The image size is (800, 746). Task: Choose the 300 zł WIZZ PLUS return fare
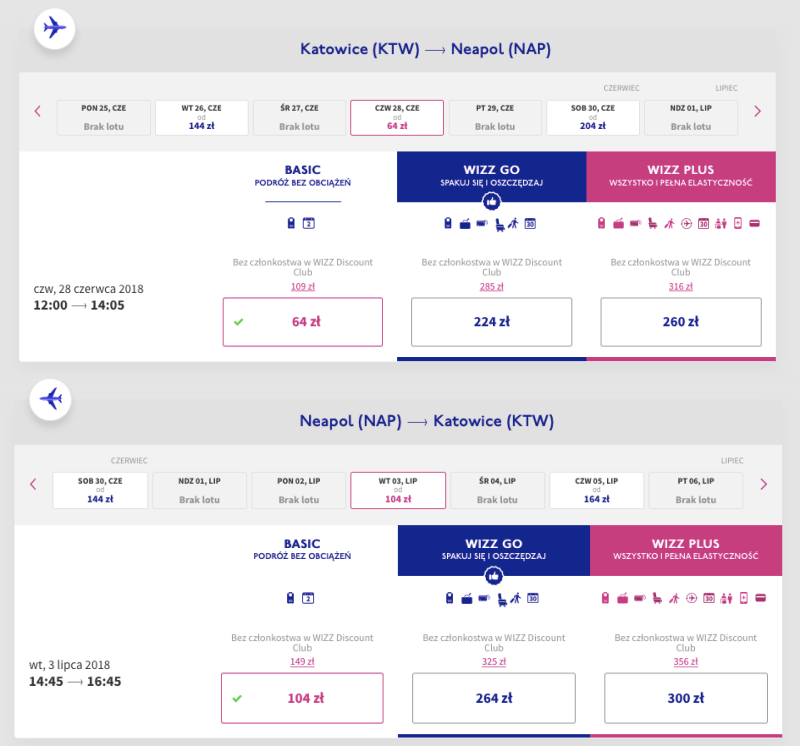pyautogui.click(x=686, y=698)
